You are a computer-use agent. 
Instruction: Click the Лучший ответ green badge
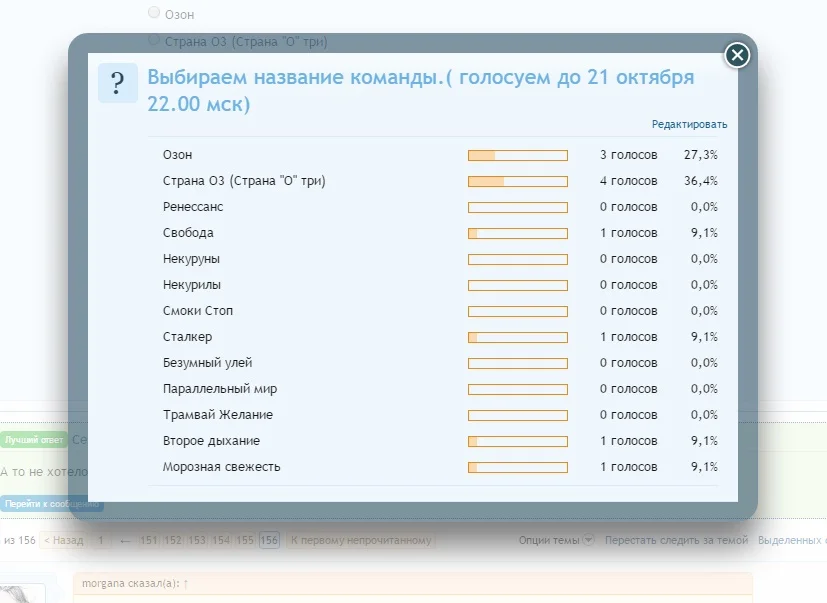(x=34, y=439)
